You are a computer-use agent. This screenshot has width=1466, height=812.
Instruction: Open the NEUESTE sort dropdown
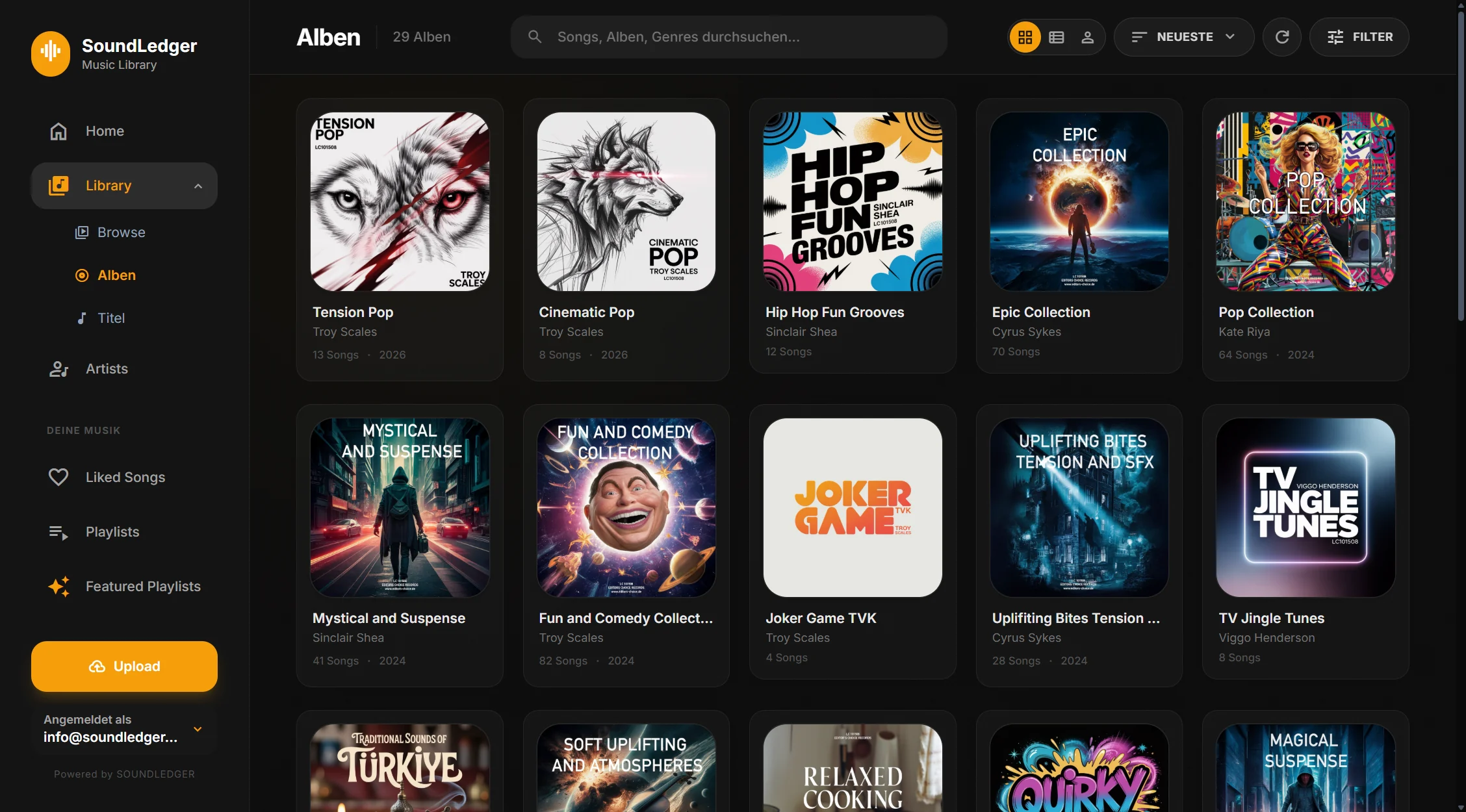click(x=1184, y=37)
